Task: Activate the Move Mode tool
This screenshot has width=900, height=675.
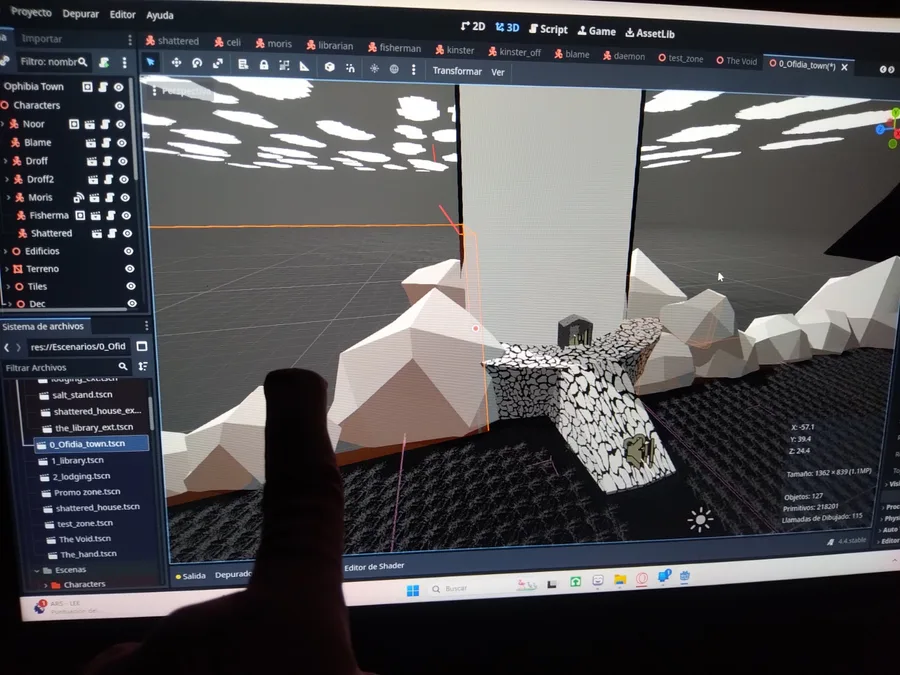Action: point(176,63)
